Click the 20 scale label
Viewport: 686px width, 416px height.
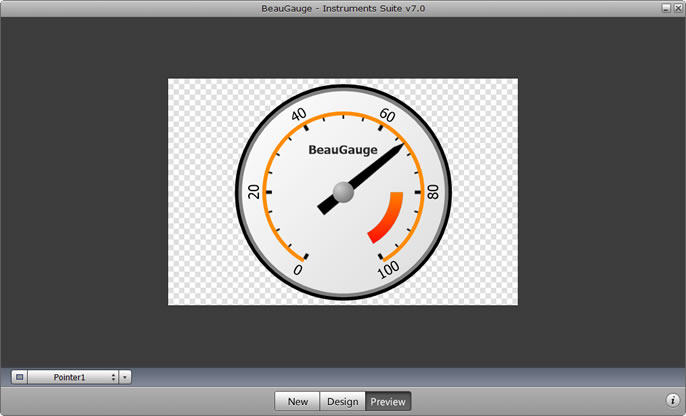[254, 192]
